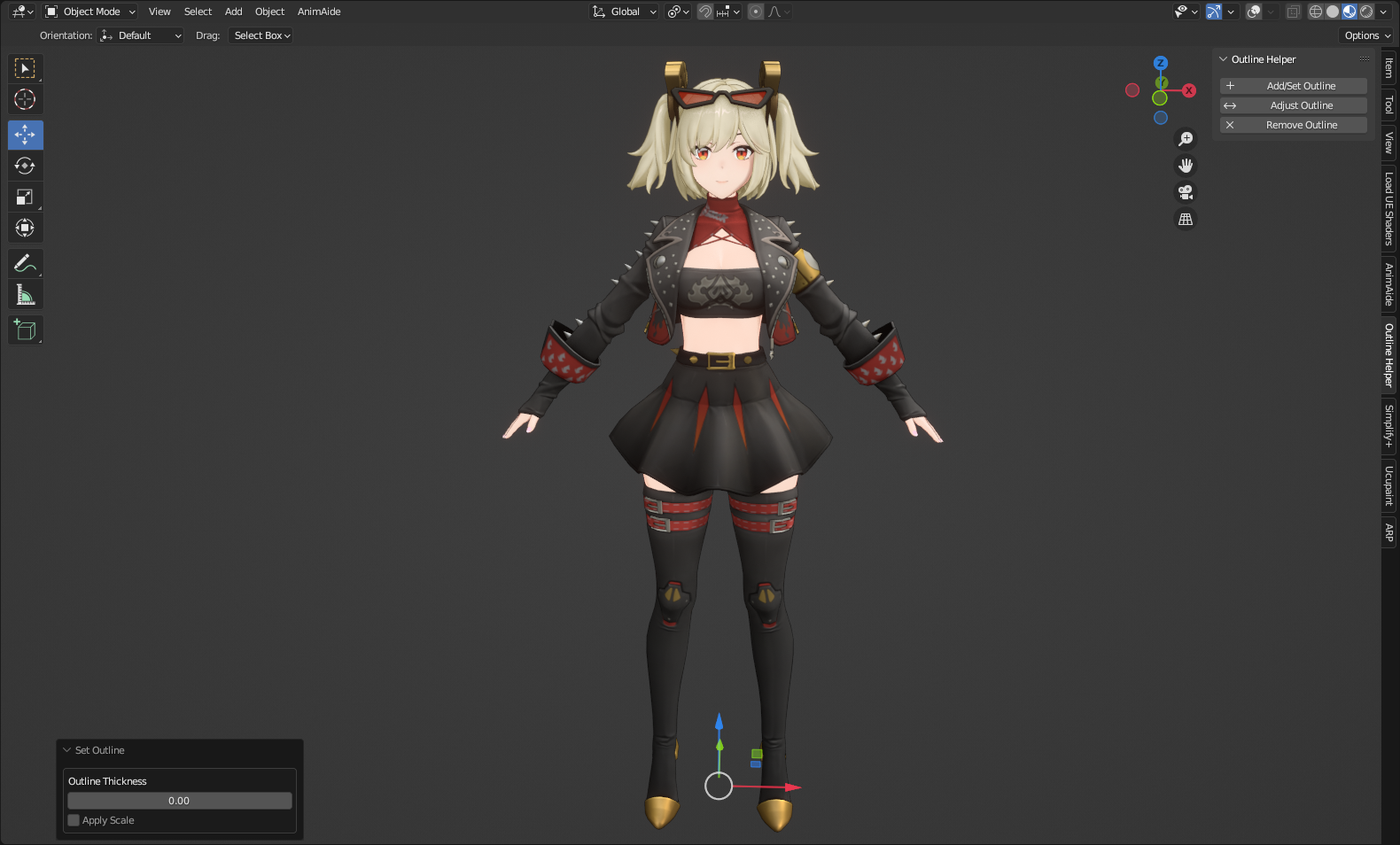Open the Object menu
The width and height of the screenshot is (1400, 845).
click(x=269, y=12)
